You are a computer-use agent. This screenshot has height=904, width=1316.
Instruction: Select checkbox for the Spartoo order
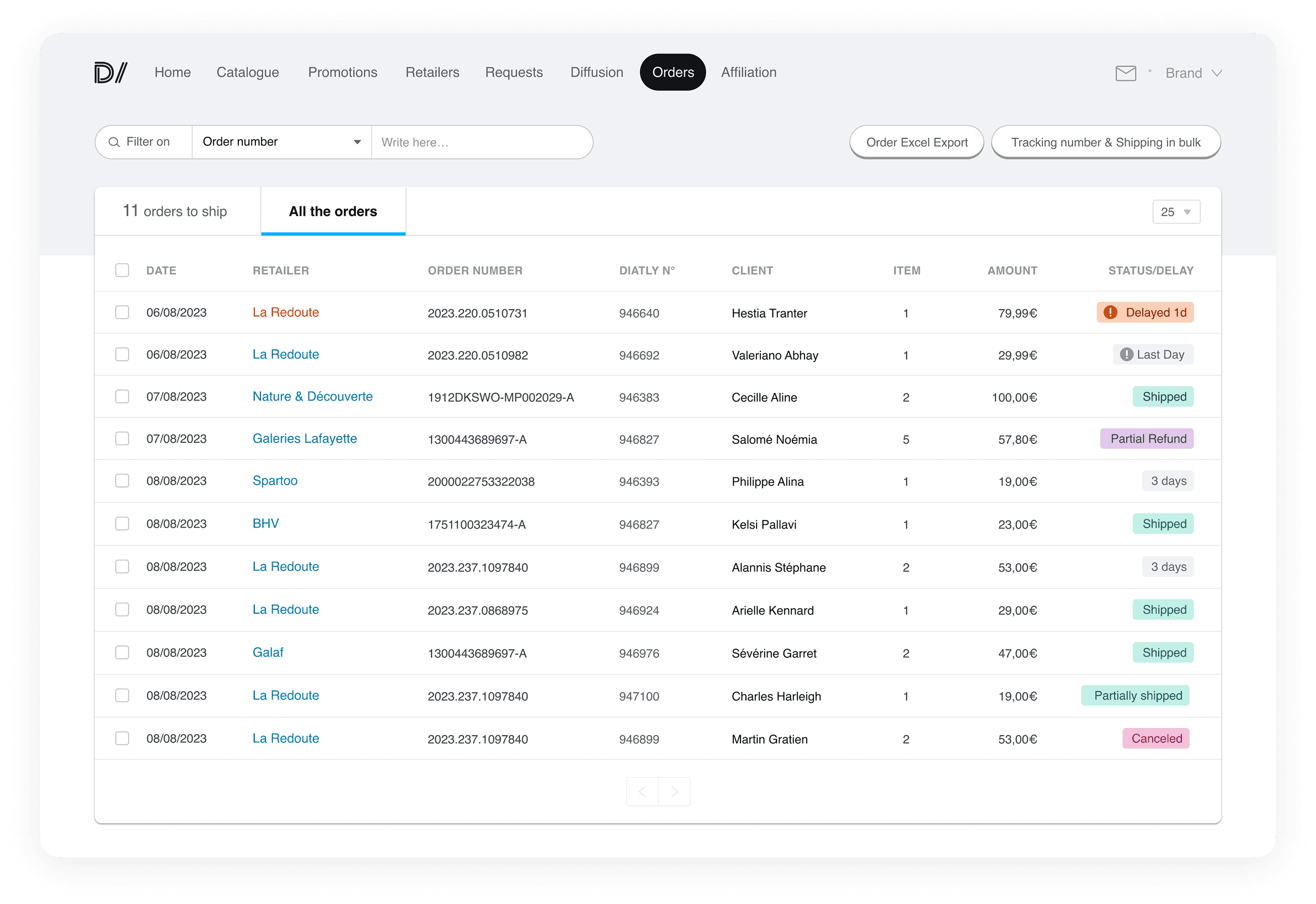122,481
